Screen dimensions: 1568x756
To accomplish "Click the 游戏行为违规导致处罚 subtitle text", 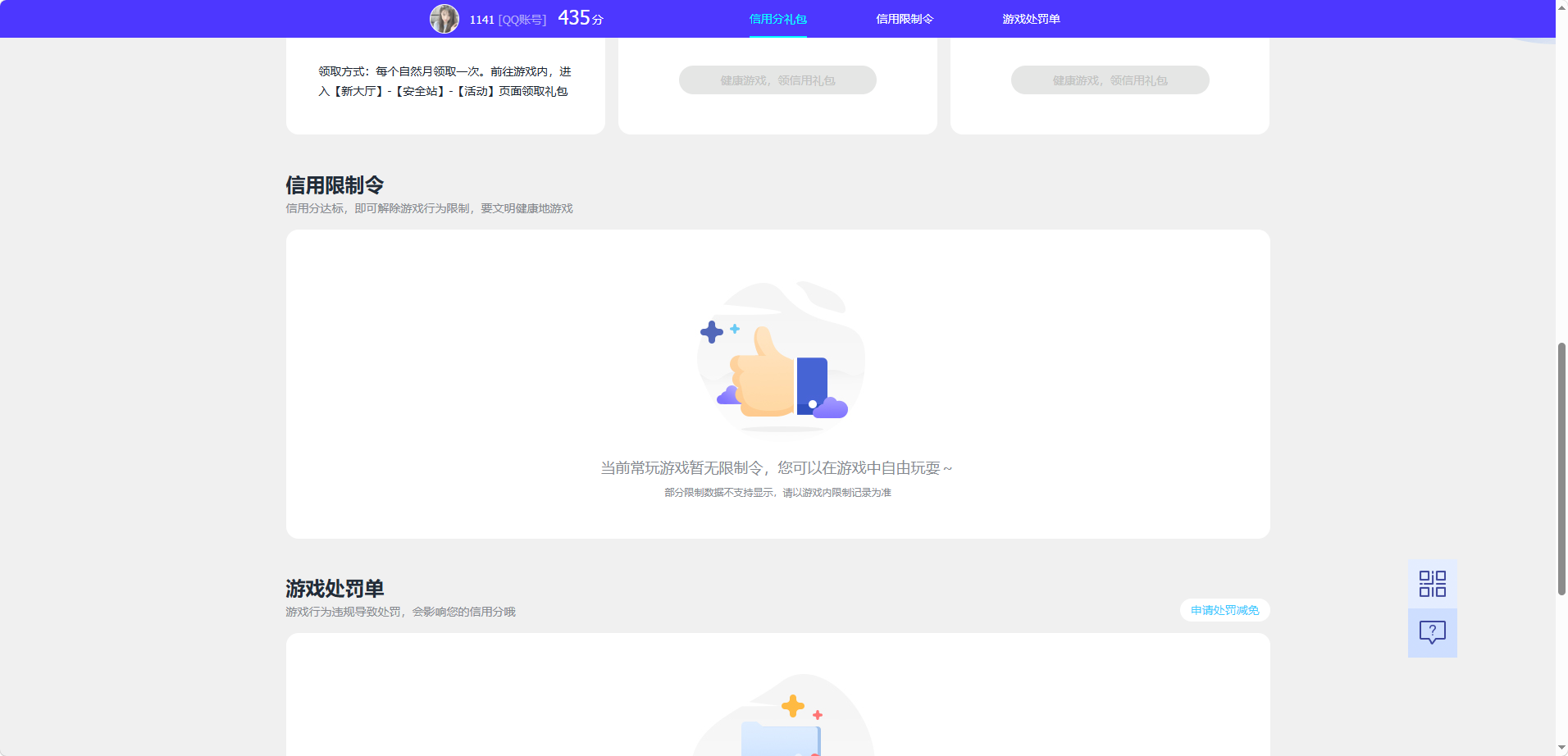I will (x=400, y=612).
